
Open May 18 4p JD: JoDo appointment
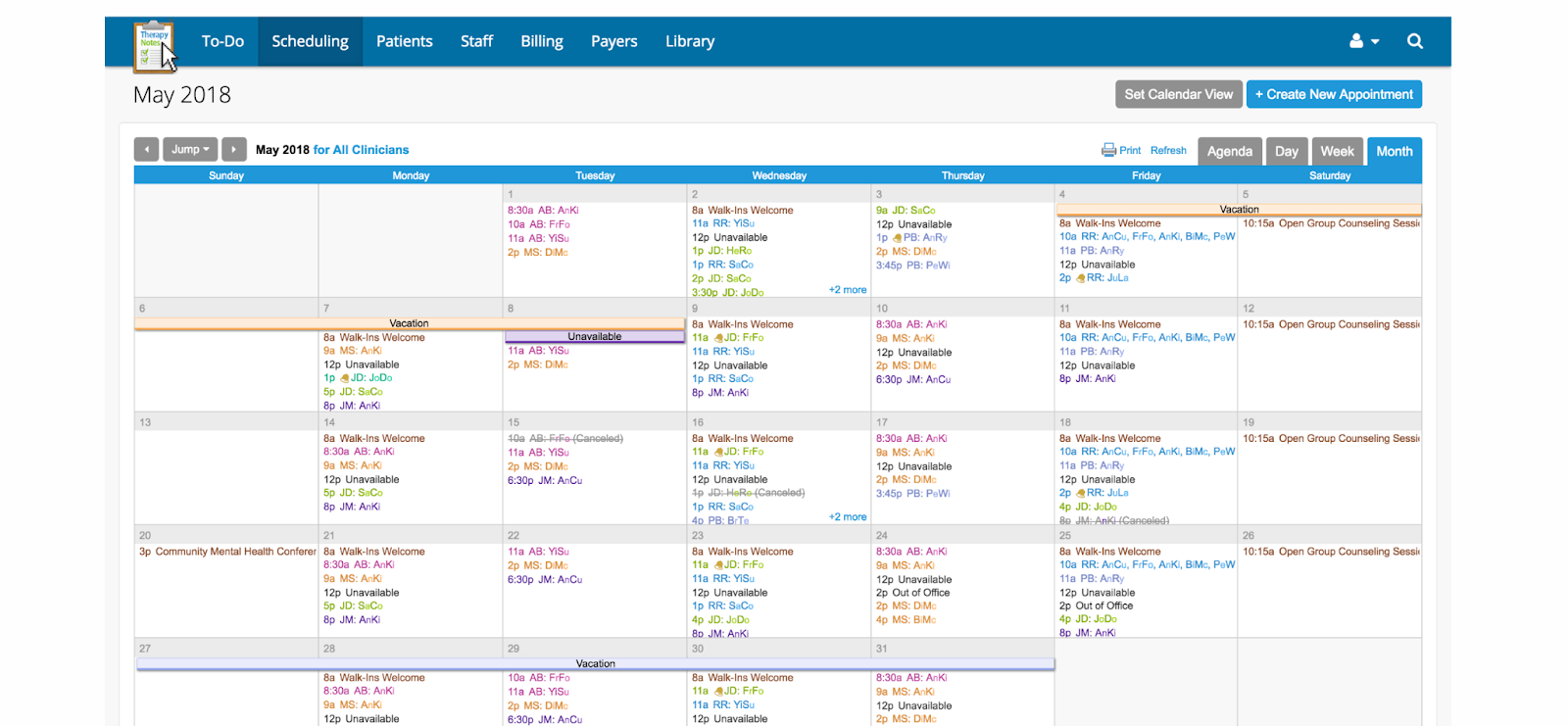click(1088, 507)
